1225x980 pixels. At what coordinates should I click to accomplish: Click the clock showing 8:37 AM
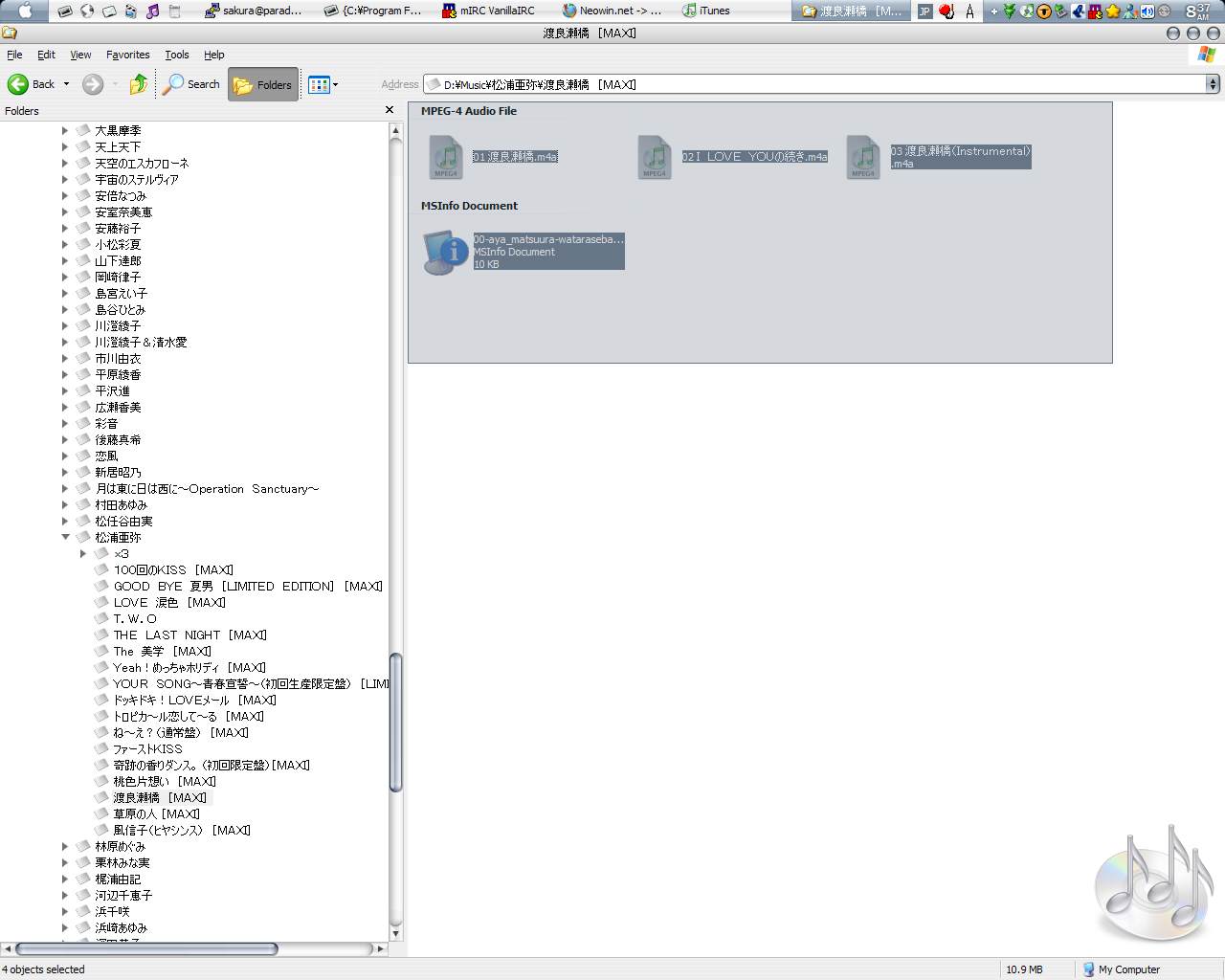1199,11
